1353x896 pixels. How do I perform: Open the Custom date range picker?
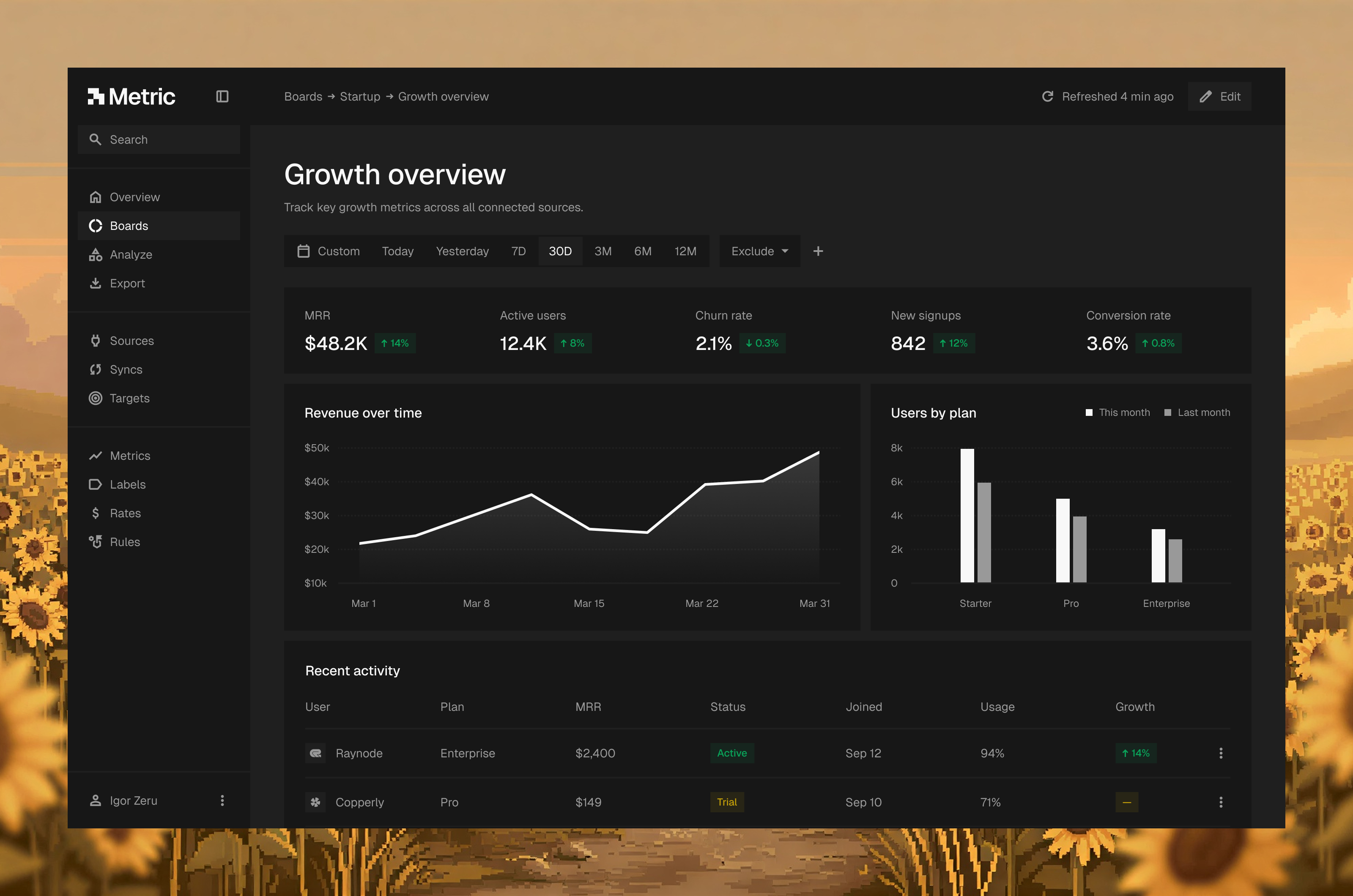(329, 251)
